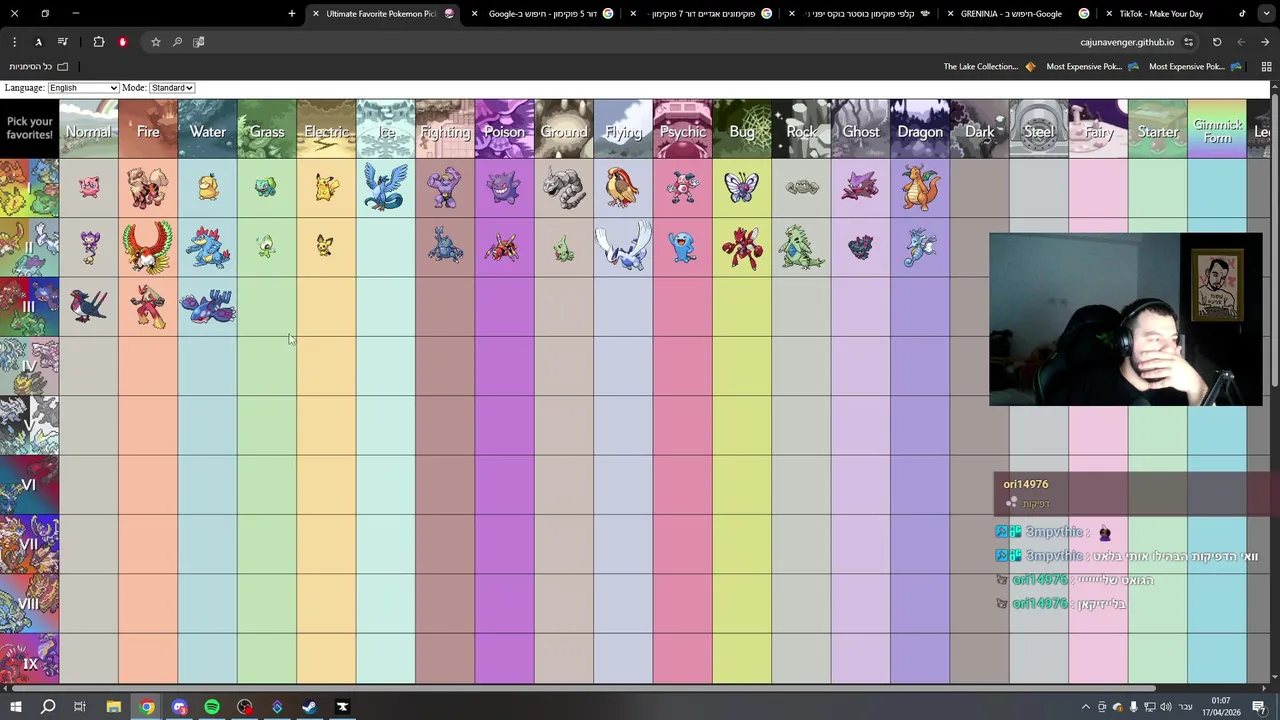Bookmark this page with the star icon
The height and width of the screenshot is (720, 1280).
(x=156, y=42)
